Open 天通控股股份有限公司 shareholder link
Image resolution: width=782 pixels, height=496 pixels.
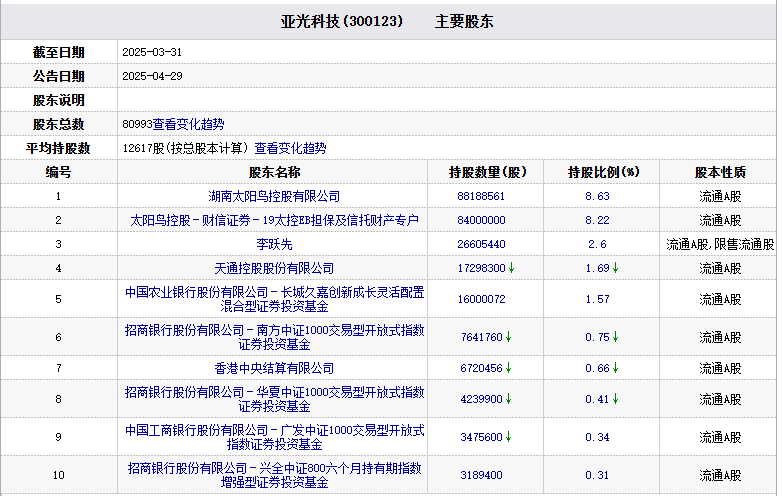coord(274,268)
